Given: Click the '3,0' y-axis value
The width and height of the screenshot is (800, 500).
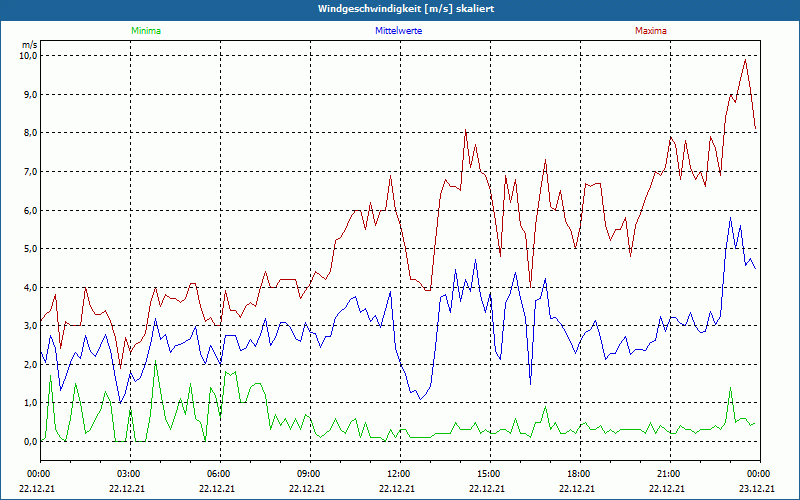Looking at the screenshot, I should 31,326.
